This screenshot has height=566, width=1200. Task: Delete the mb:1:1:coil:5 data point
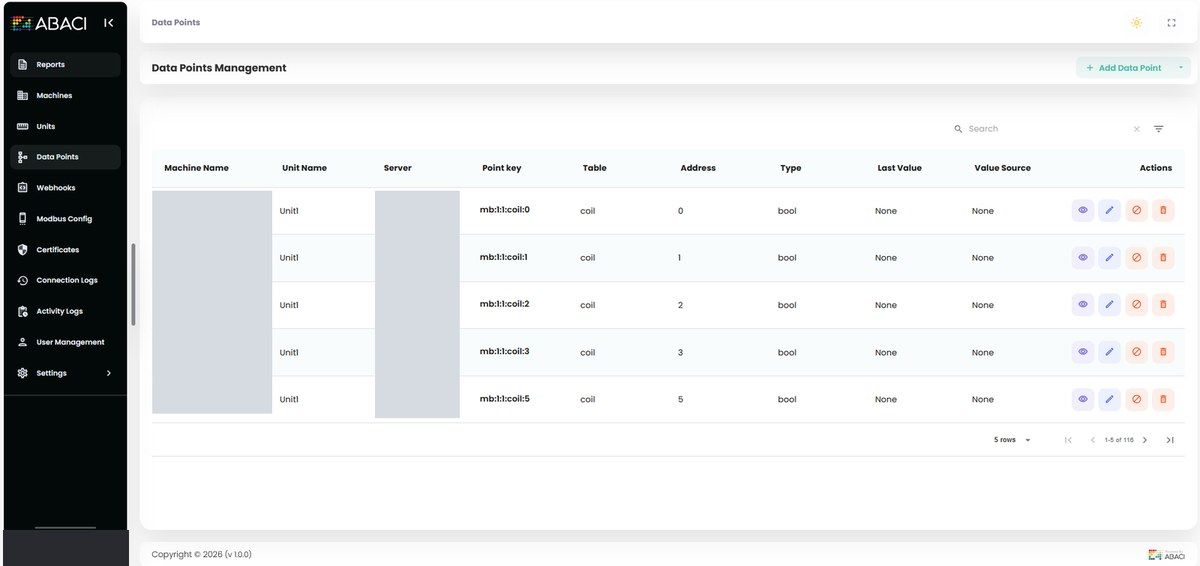(x=1163, y=399)
